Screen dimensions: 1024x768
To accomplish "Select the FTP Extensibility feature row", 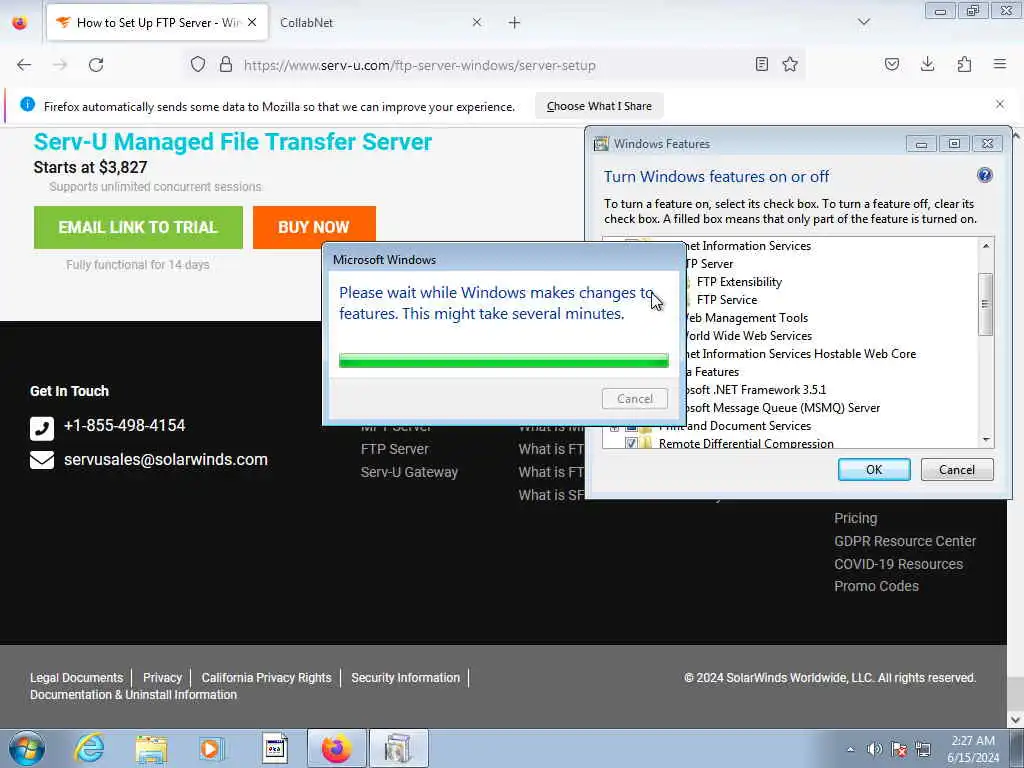I will (739, 282).
